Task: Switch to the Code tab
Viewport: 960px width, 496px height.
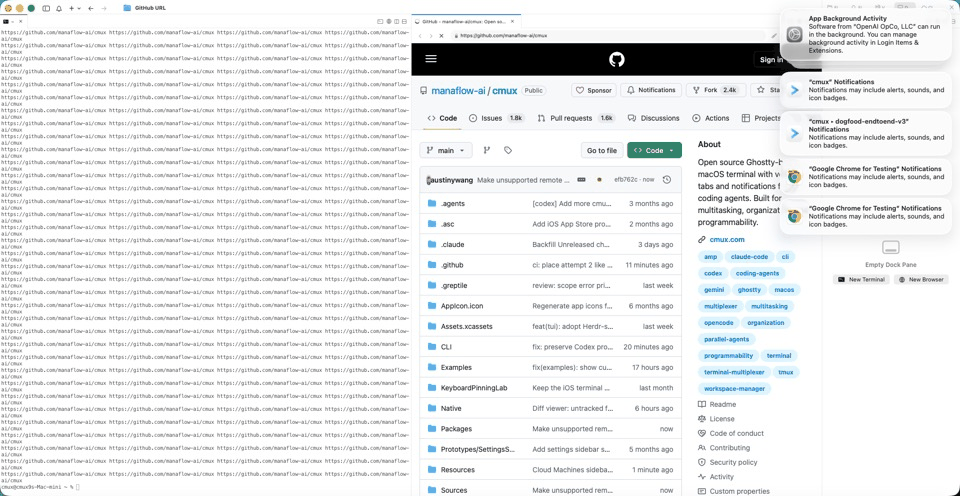Action: click(x=442, y=118)
